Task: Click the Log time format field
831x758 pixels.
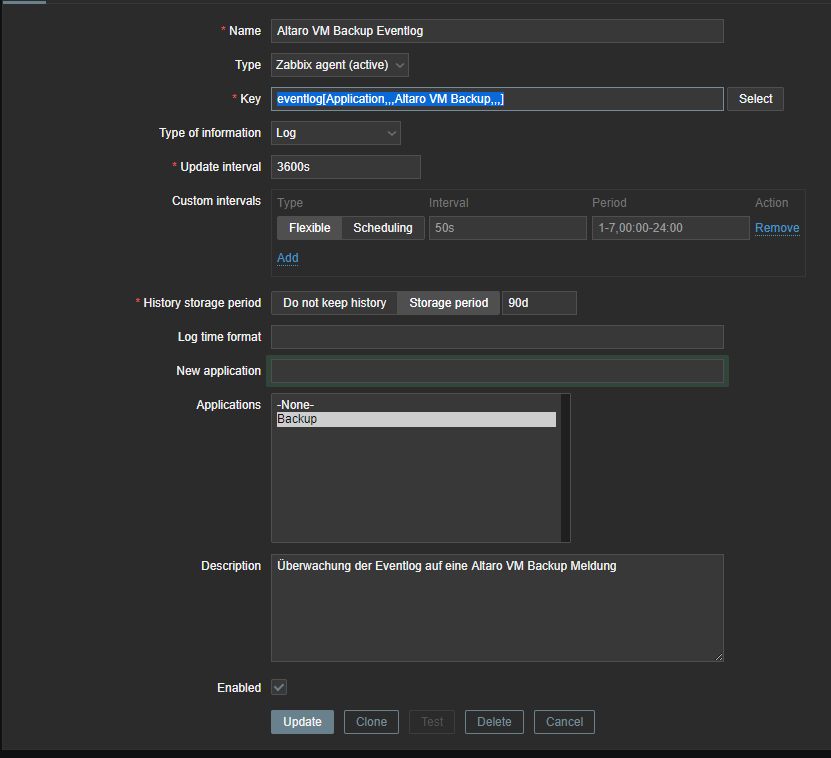Action: (x=496, y=337)
